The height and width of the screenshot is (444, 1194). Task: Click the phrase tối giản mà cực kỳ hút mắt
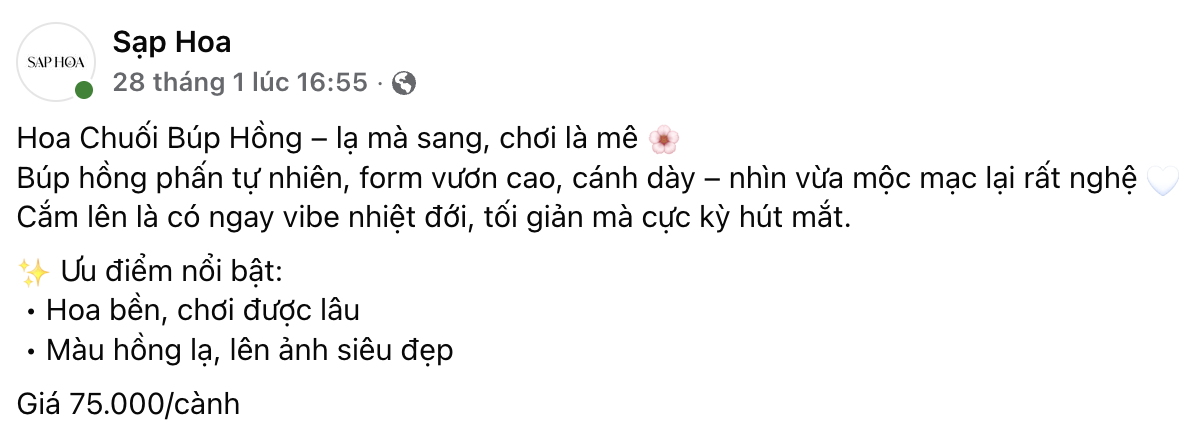point(663,218)
